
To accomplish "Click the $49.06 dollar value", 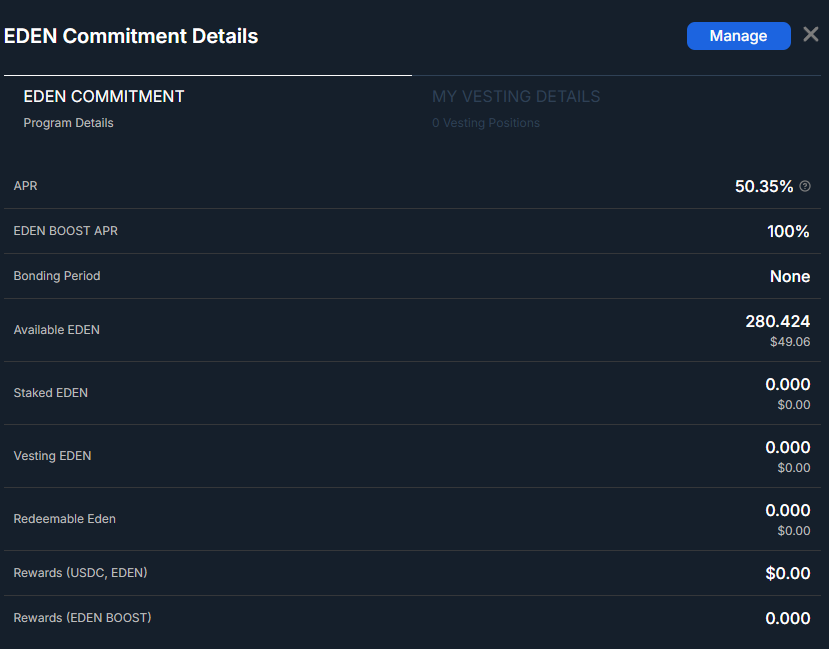I will (789, 342).
